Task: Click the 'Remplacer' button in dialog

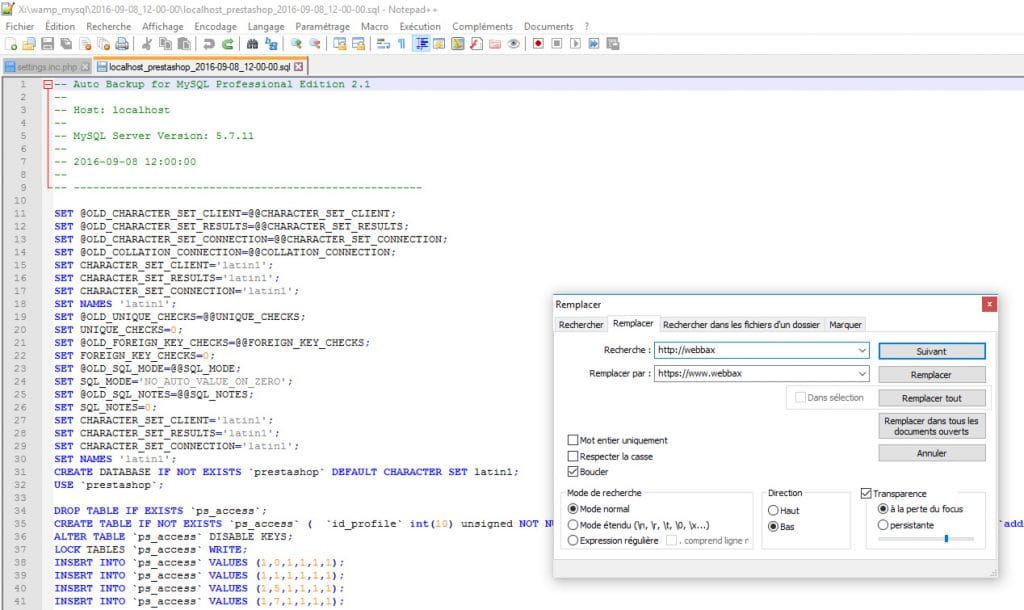Action: pos(931,375)
